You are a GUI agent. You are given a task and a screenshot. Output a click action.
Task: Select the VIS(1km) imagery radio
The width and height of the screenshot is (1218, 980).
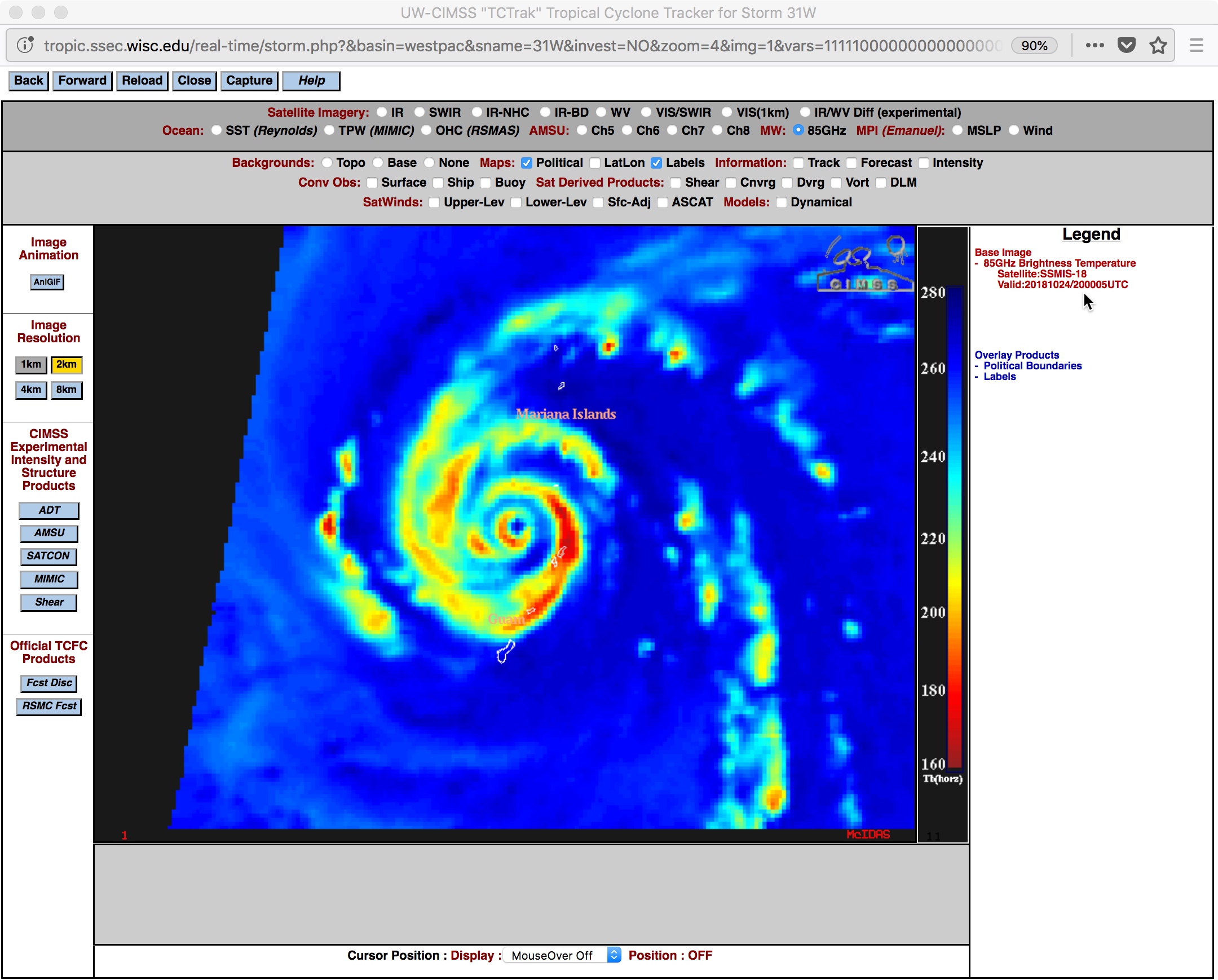pyautogui.click(x=727, y=112)
